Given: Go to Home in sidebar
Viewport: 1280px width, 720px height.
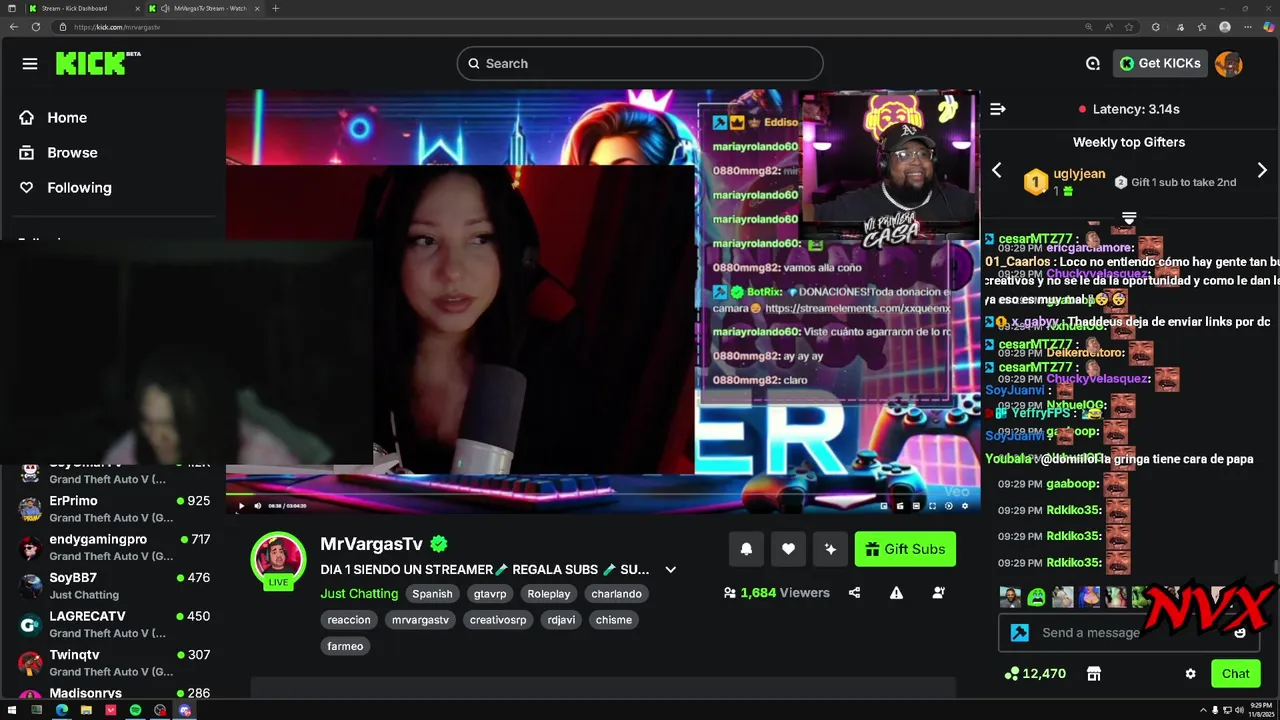Looking at the screenshot, I should (x=67, y=117).
